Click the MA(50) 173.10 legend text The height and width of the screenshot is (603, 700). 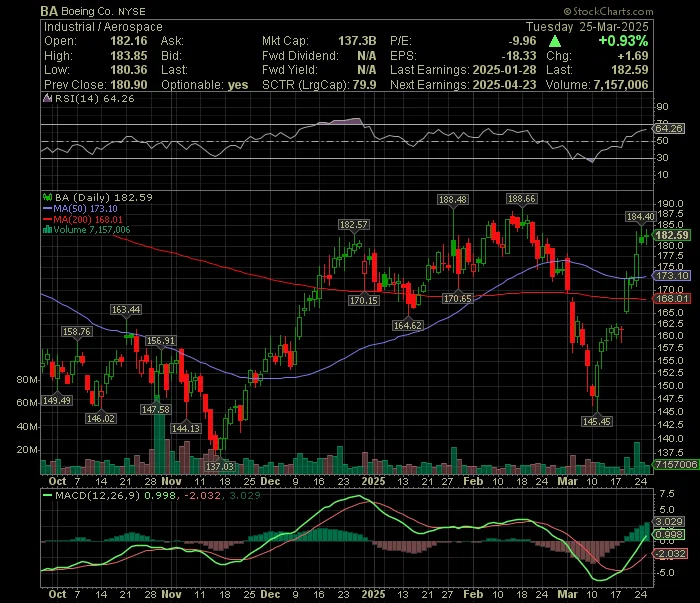pos(86,208)
